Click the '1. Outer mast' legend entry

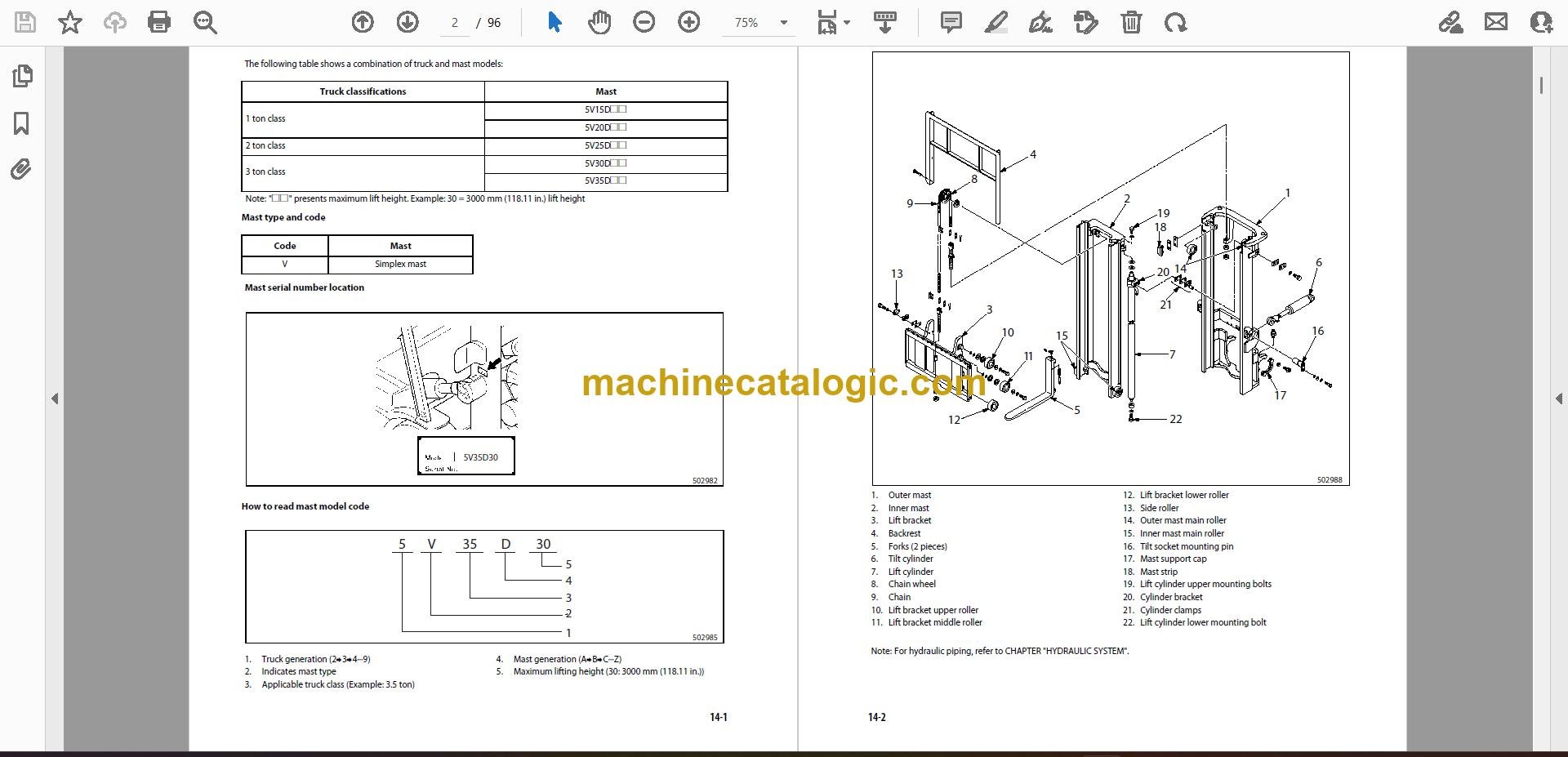coord(901,496)
